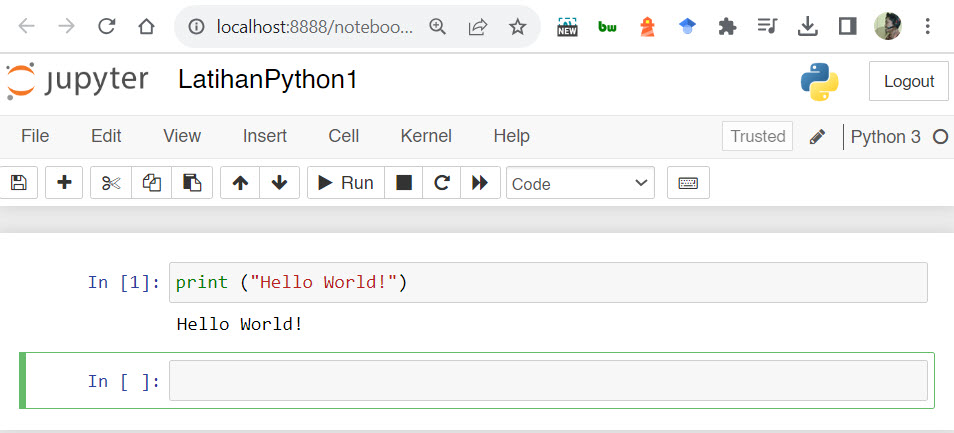Open the green bw extension icon

607,27
